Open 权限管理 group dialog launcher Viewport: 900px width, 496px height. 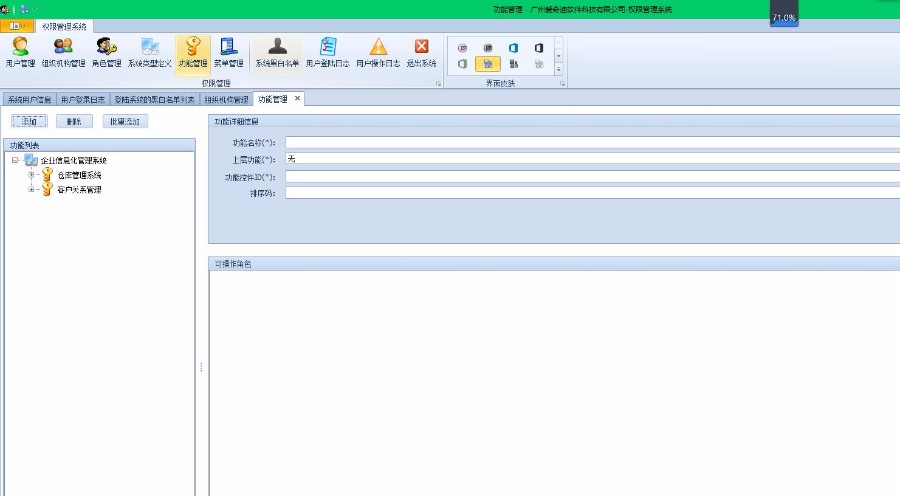click(x=438, y=84)
